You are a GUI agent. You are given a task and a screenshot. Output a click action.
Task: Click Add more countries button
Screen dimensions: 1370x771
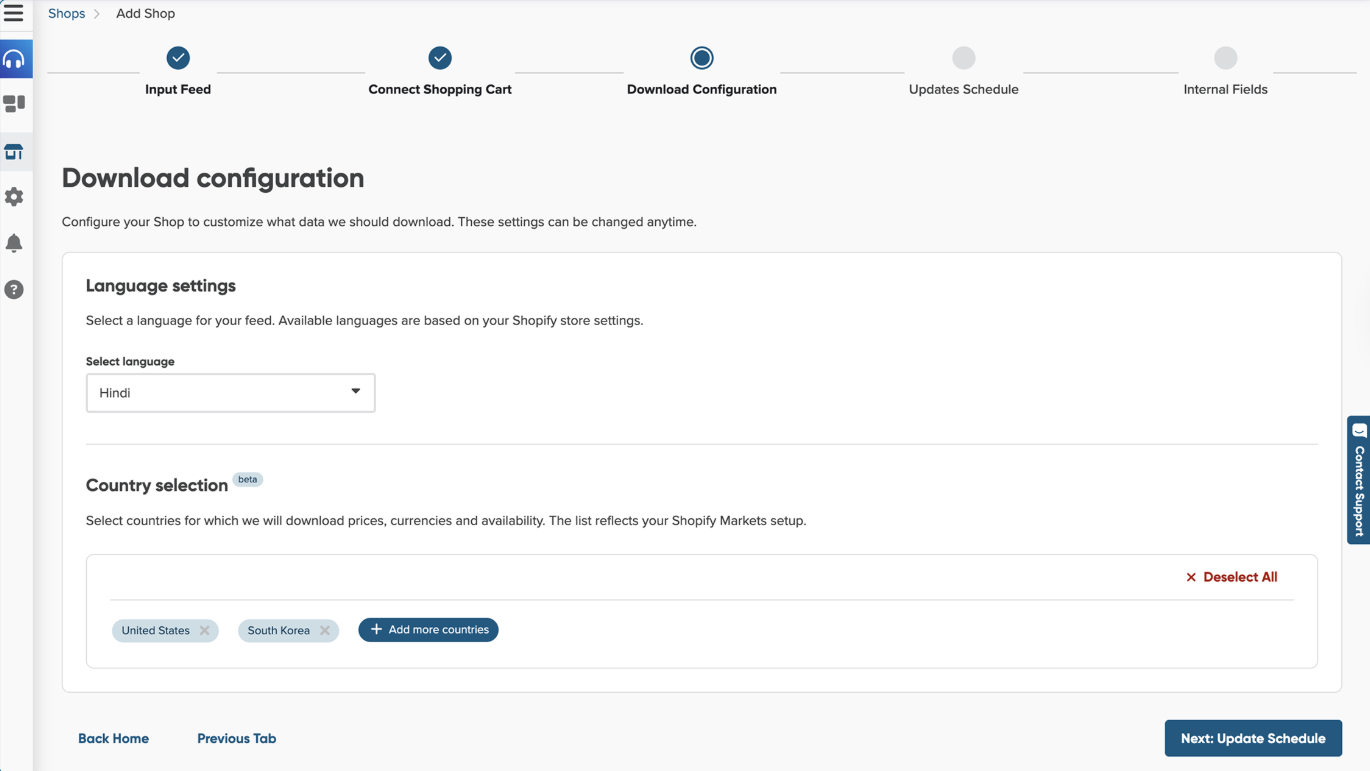point(428,630)
